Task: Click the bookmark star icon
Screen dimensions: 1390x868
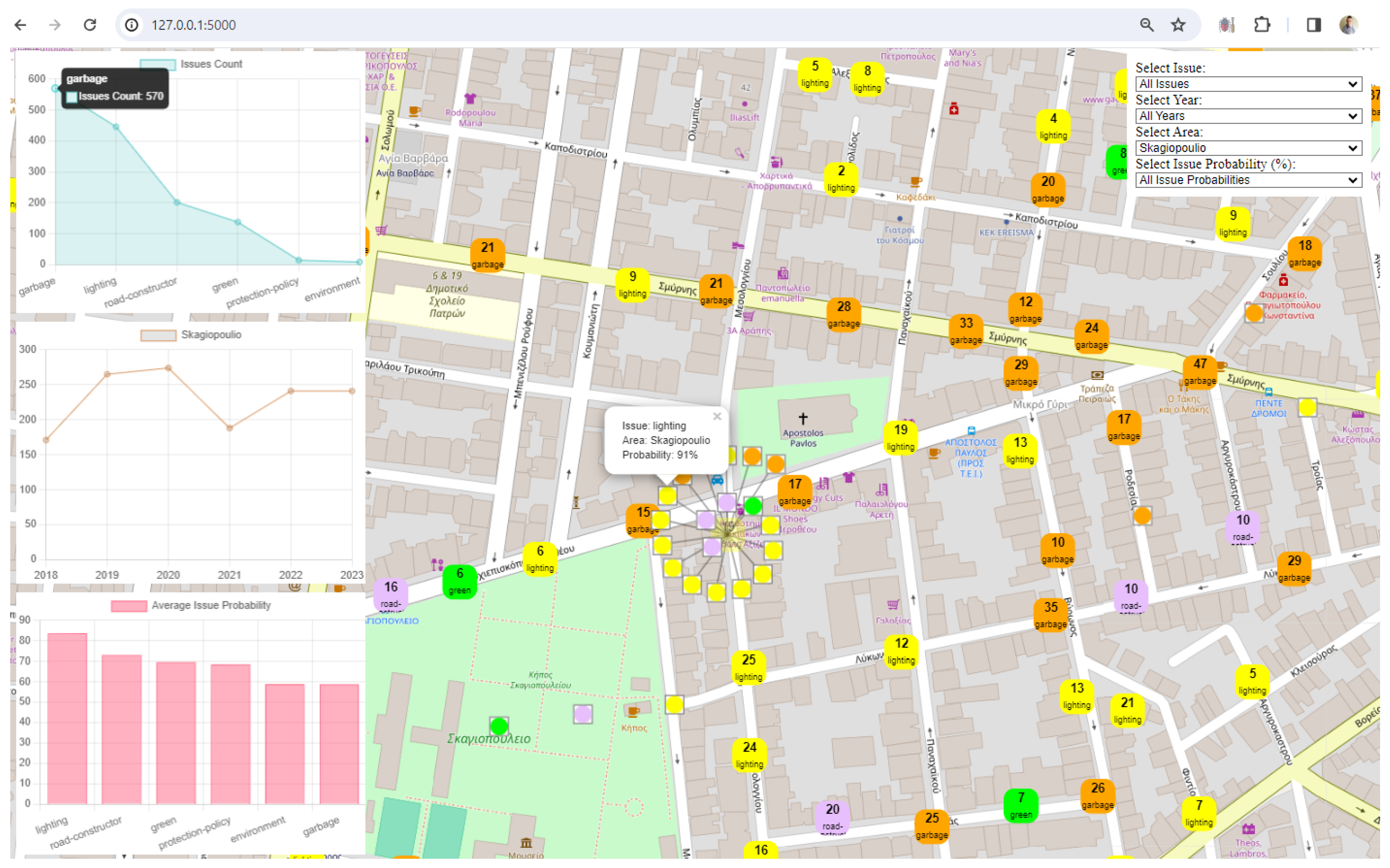Action: tap(1178, 25)
